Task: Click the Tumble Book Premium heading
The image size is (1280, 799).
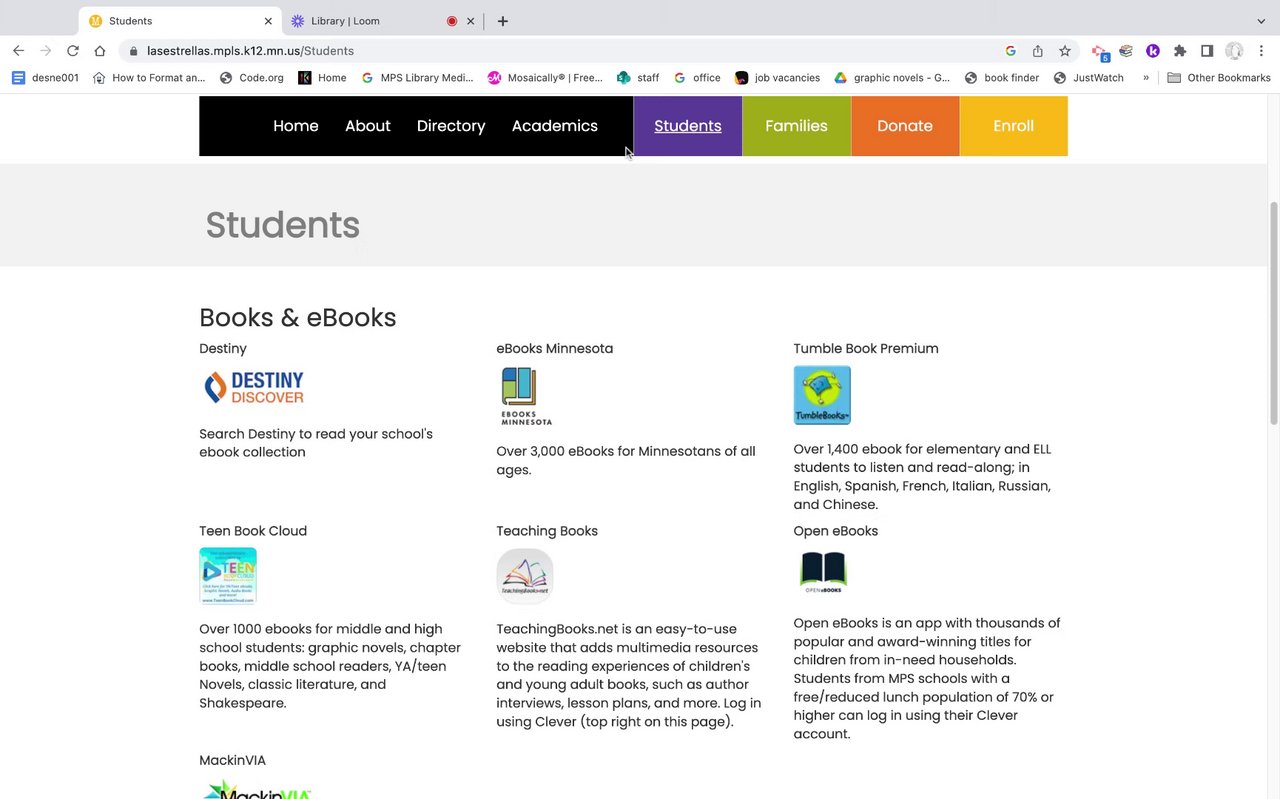Action: coord(866,349)
